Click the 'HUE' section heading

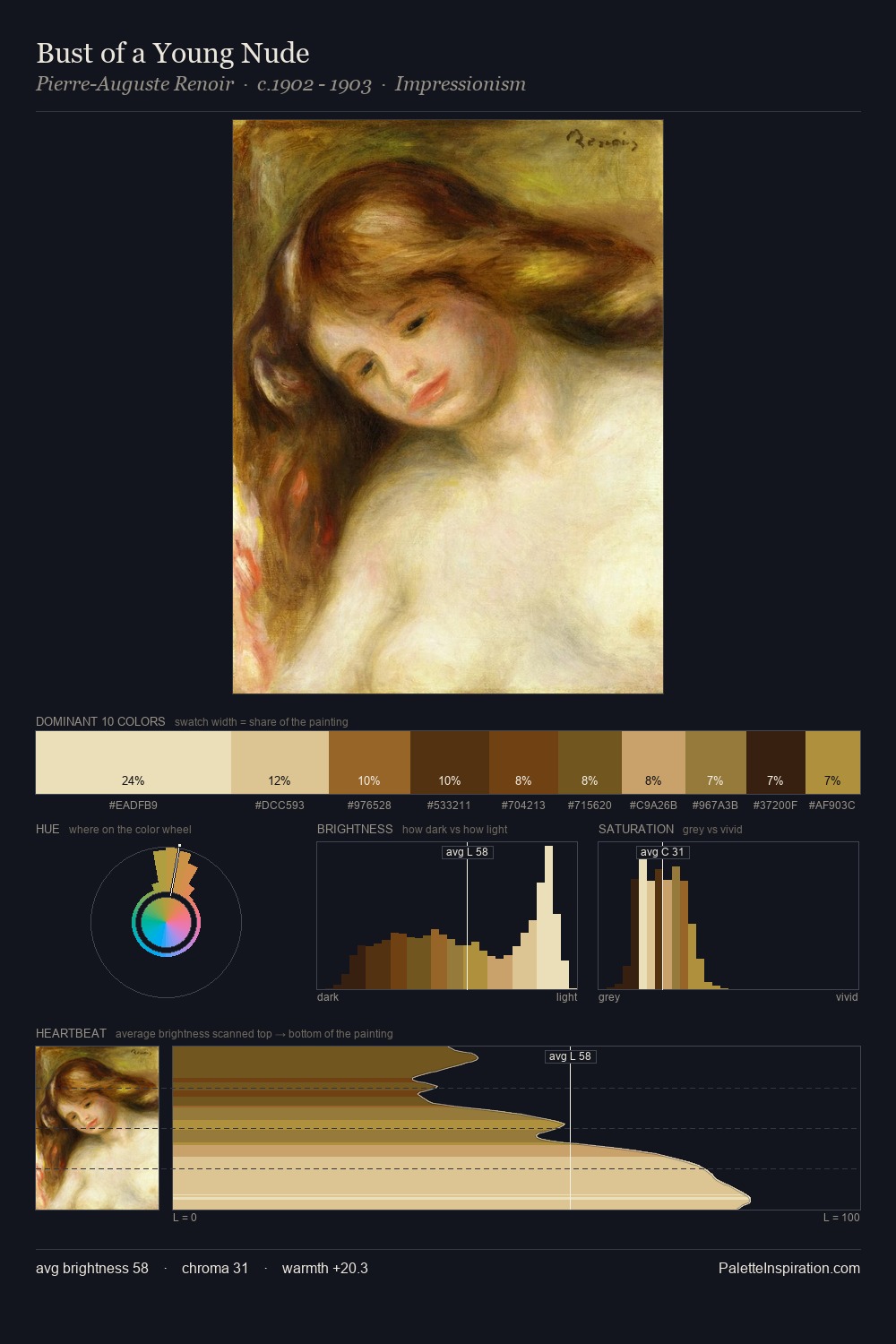point(47,829)
